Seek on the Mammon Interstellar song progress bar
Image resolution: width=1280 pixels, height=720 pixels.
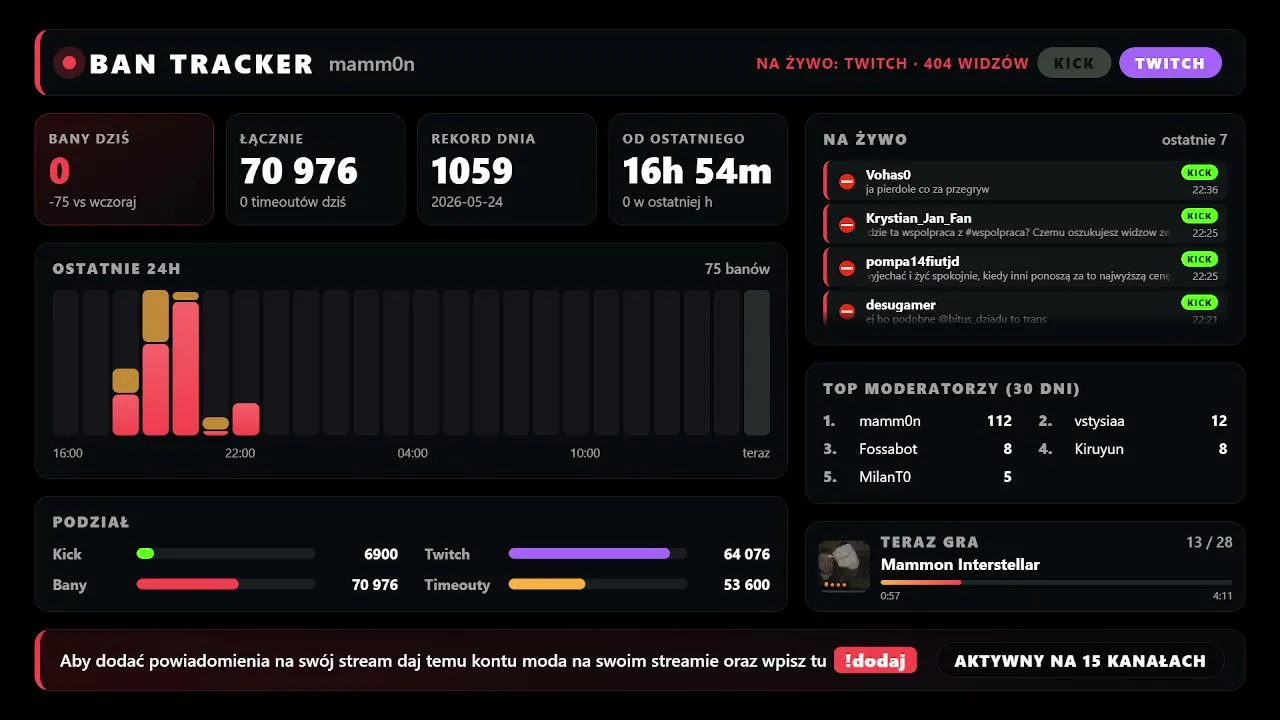coord(1056,582)
